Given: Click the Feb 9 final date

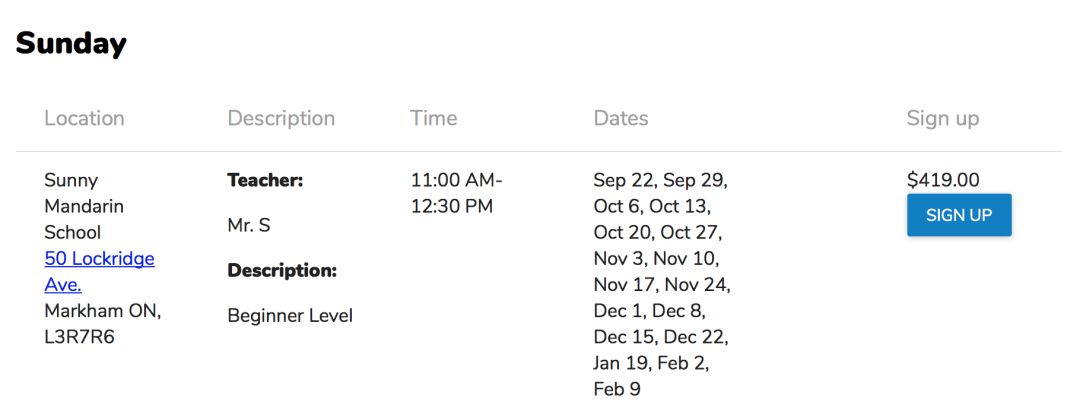Looking at the screenshot, I should coord(616,390).
